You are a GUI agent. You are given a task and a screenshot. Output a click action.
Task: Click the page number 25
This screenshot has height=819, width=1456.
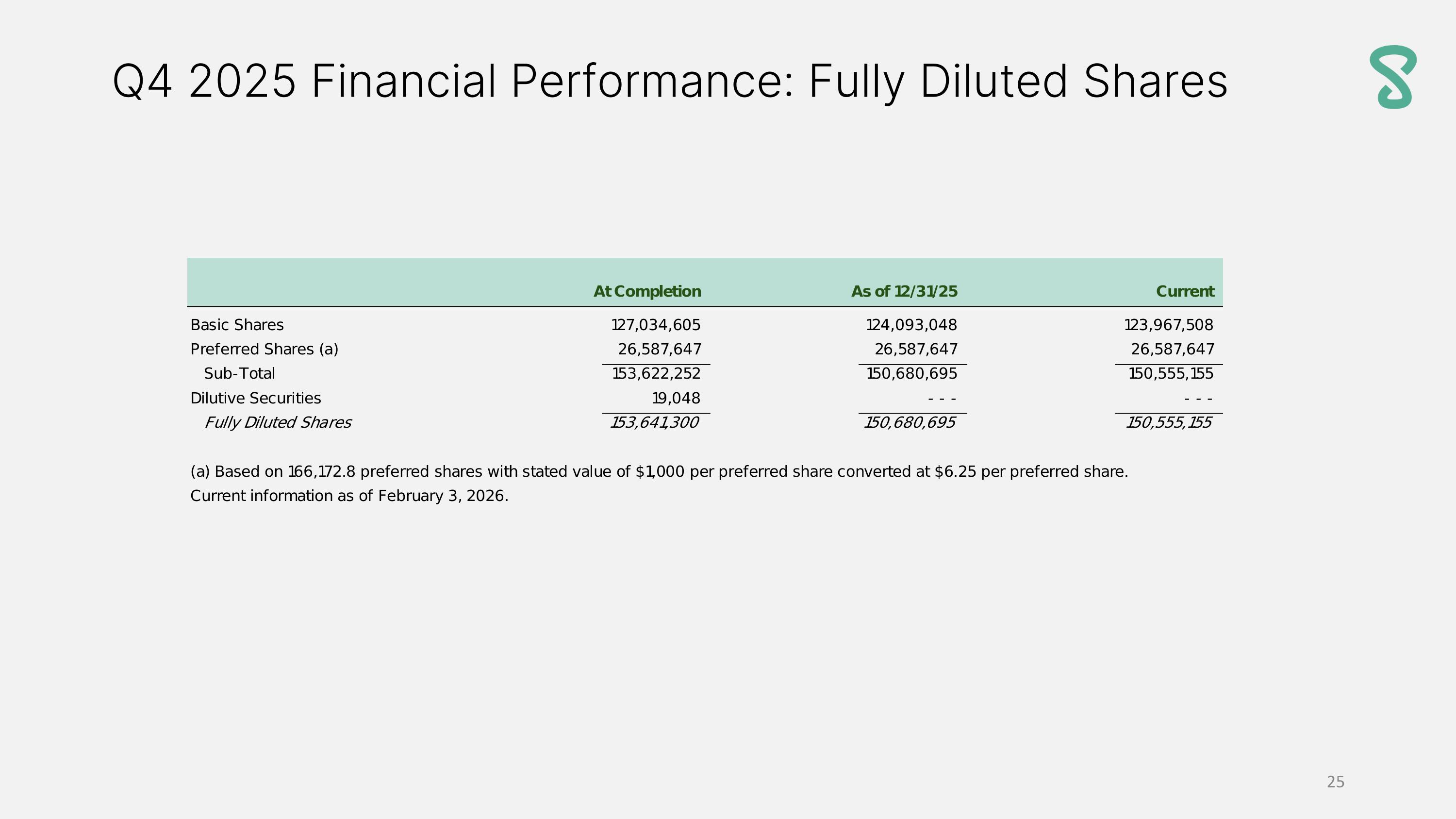(1335, 782)
